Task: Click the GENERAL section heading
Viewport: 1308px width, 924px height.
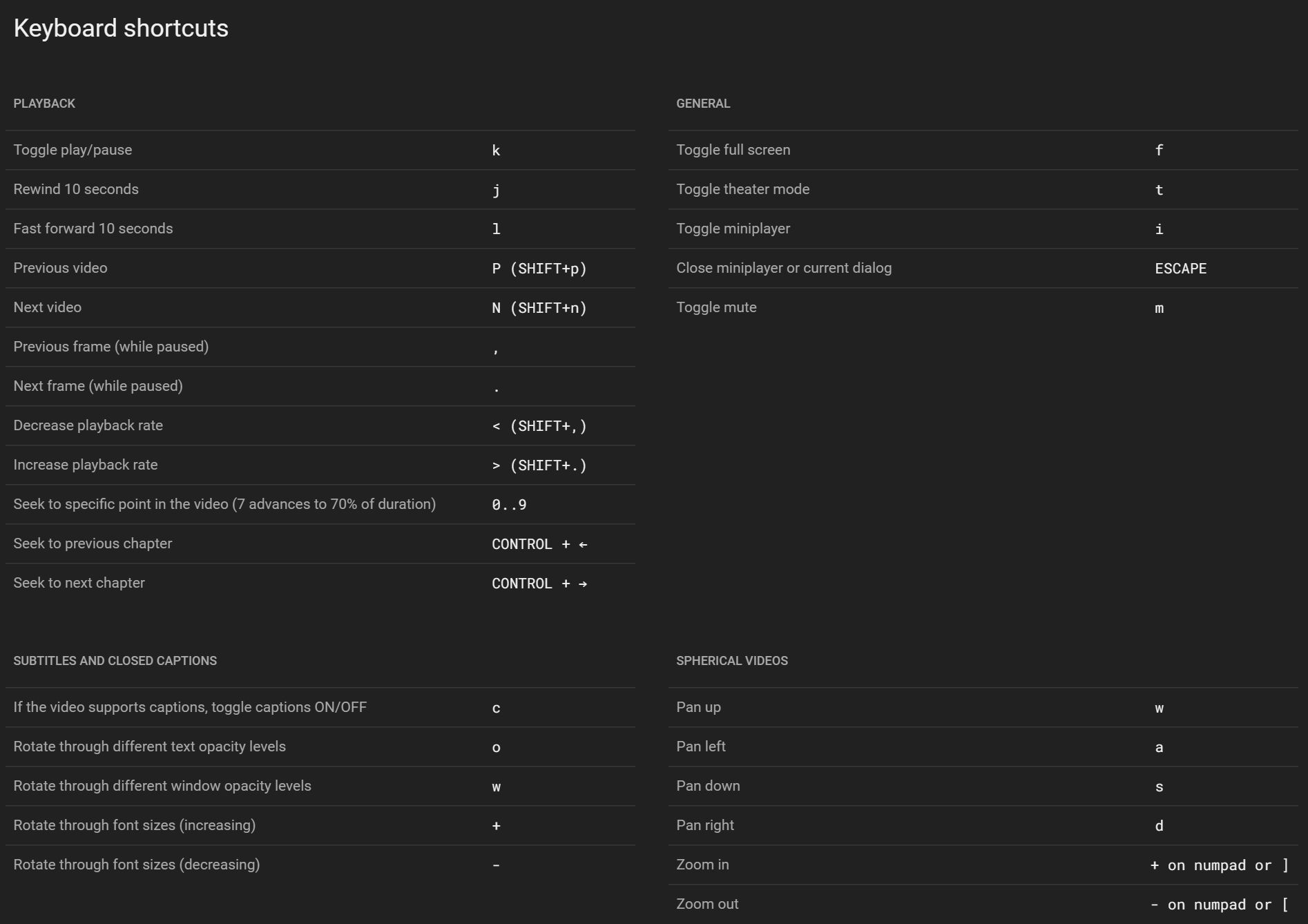Action: [x=703, y=104]
